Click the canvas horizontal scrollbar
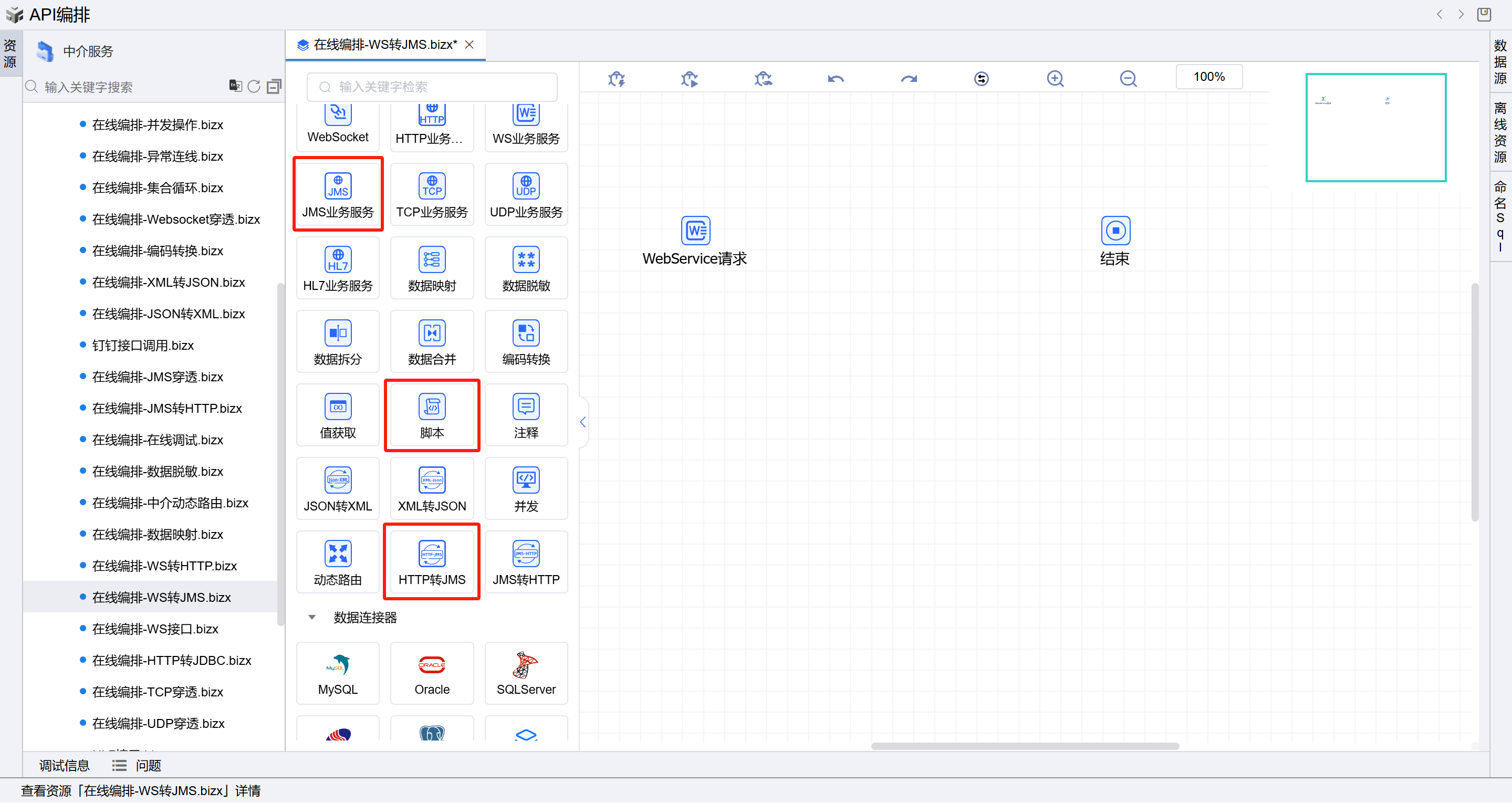 coord(1024,747)
